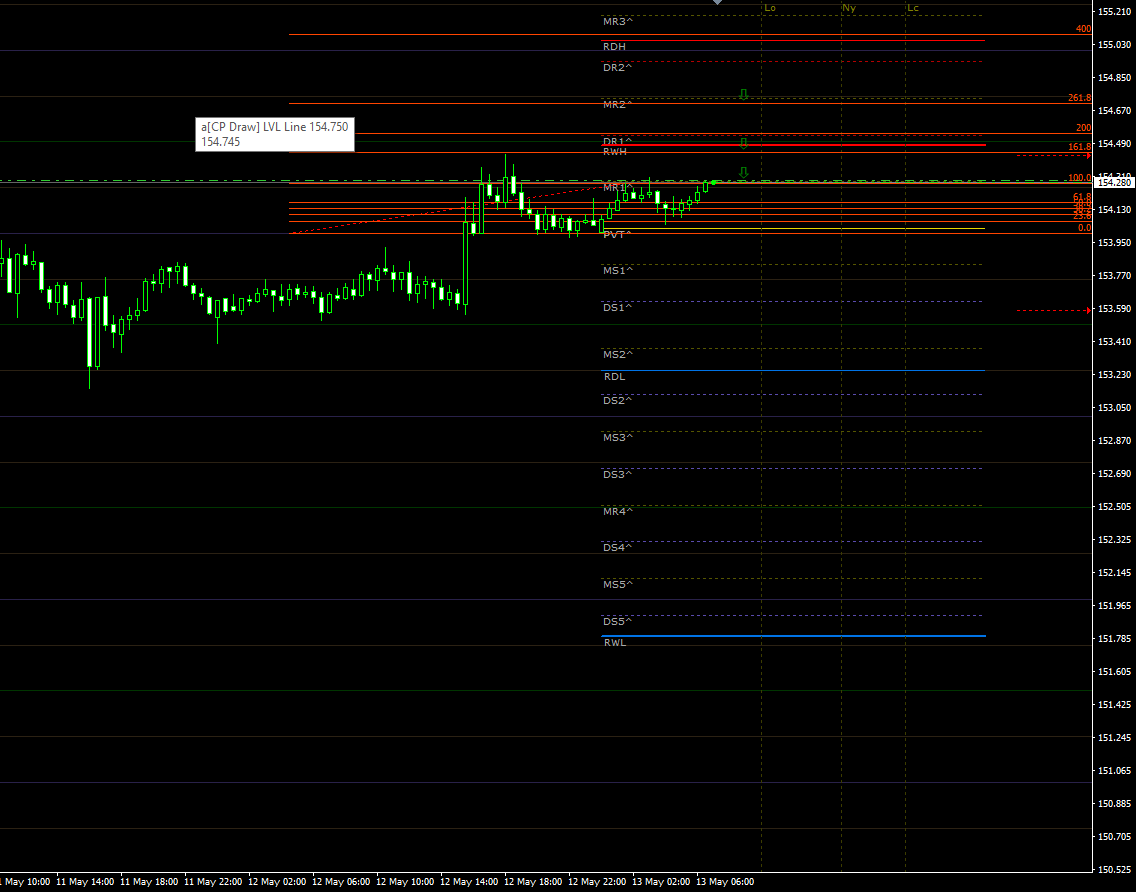
Task: Click the red arrow marker near 154.490
Action: click(1088, 155)
